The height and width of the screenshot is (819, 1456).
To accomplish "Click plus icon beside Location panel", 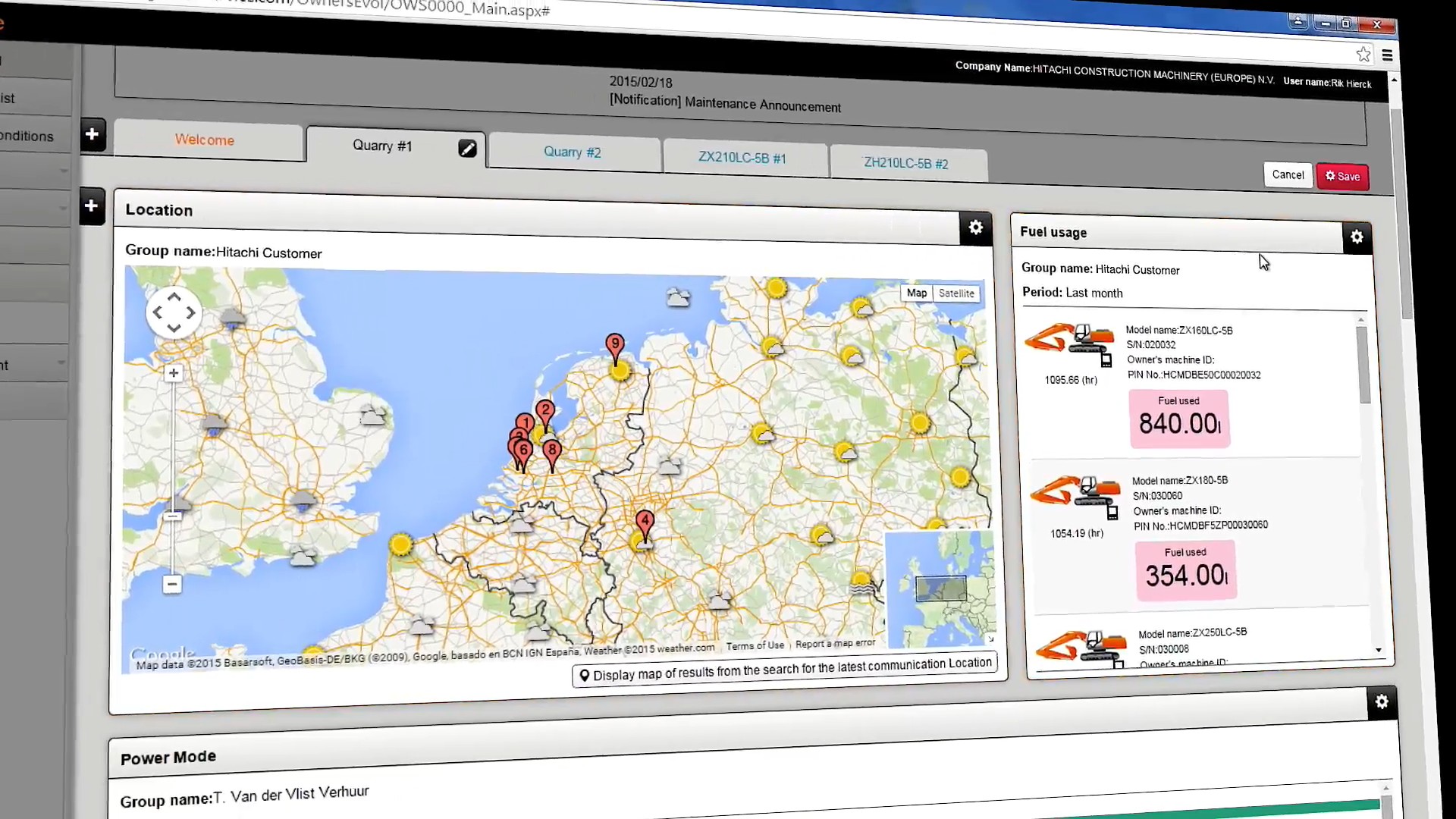I will pos(92,206).
